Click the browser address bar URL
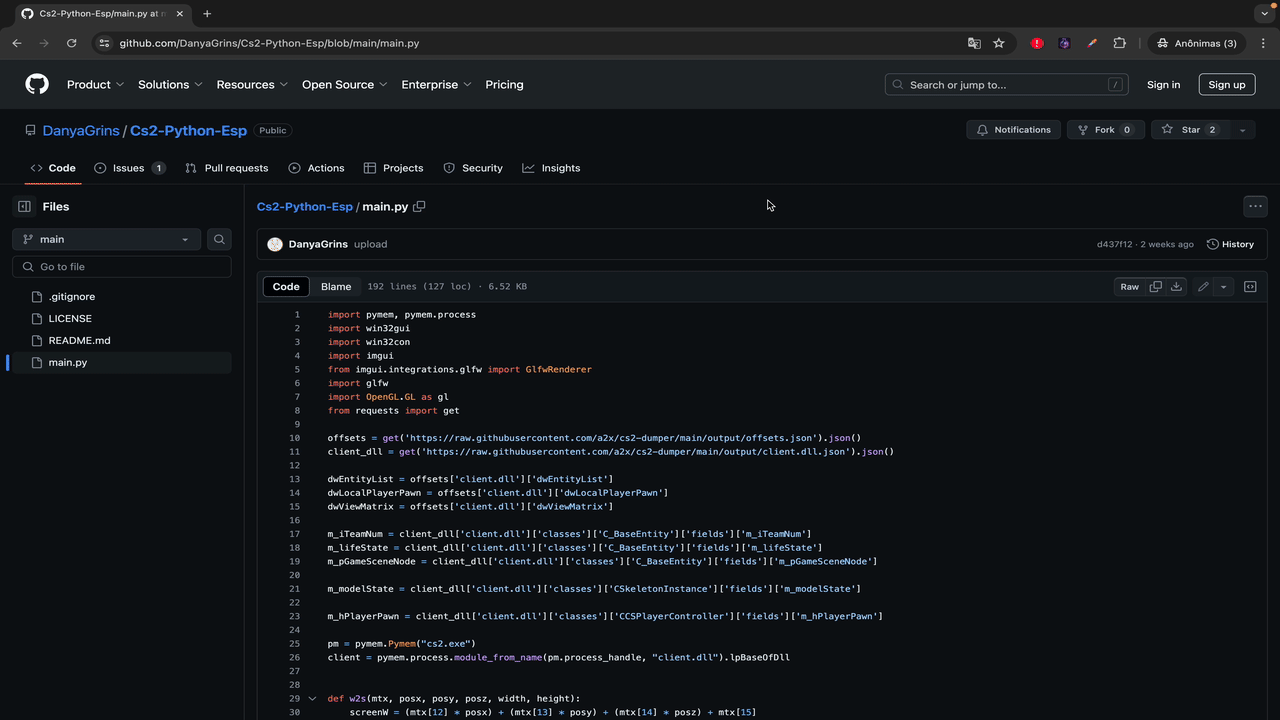Viewport: 1280px width, 720px height. tap(269, 44)
